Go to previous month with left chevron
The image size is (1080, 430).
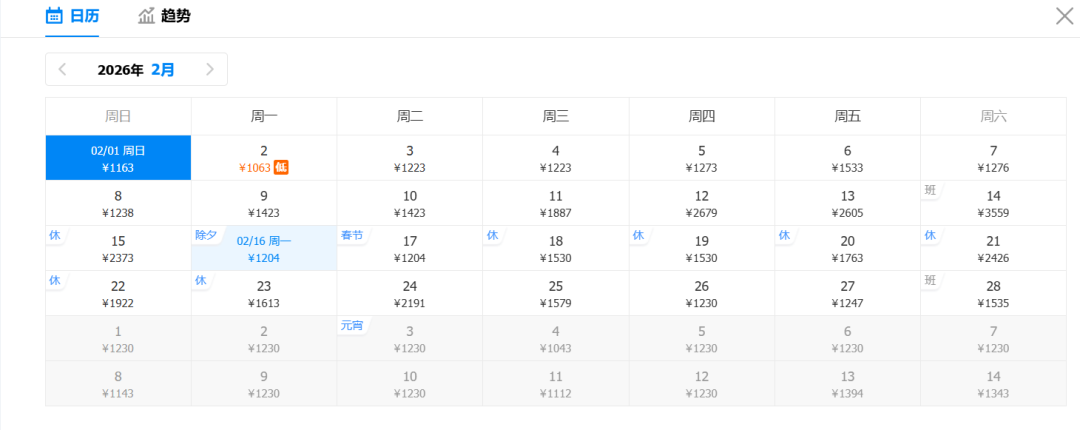pyautogui.click(x=63, y=69)
